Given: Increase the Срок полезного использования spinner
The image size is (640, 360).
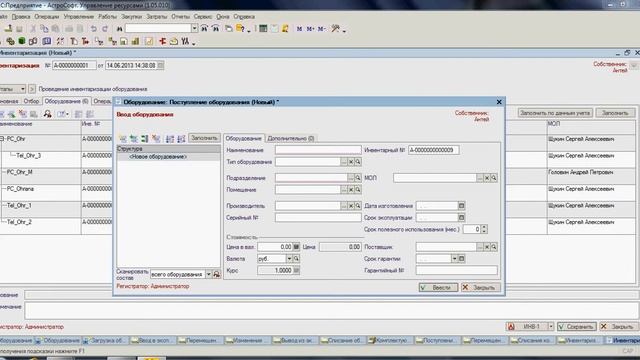Looking at the screenshot, I should [x=484, y=227].
